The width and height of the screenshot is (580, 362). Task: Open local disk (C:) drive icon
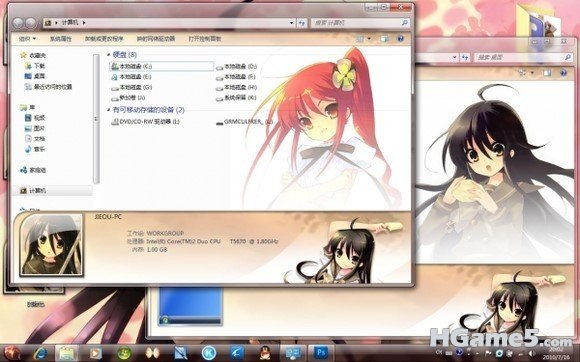point(115,67)
